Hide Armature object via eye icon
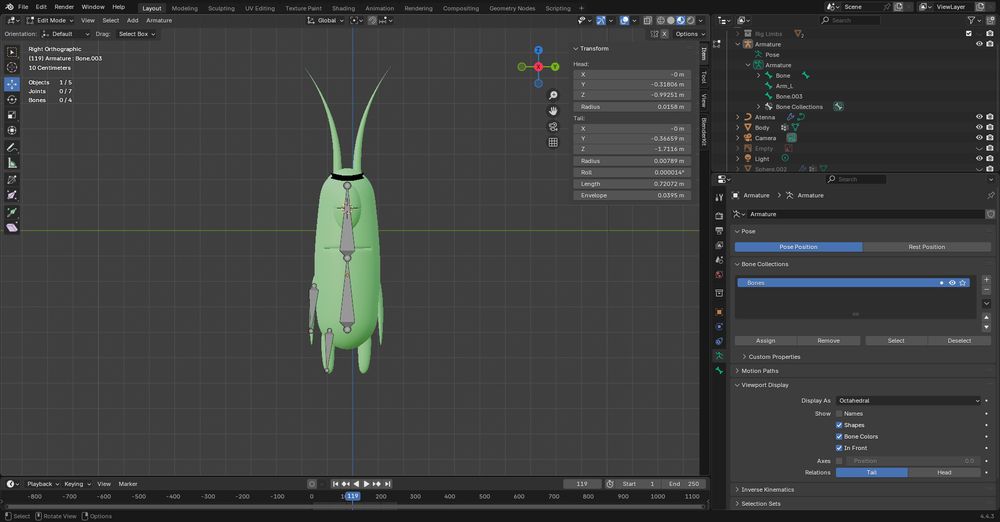 coord(979,44)
